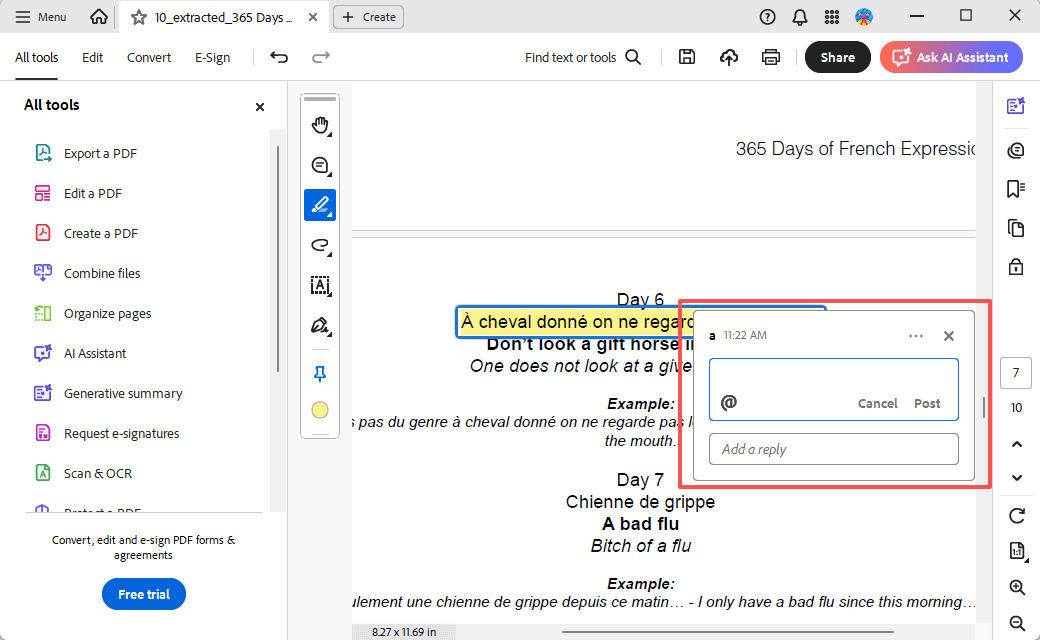Open the Fill & Sign tool

(320, 325)
